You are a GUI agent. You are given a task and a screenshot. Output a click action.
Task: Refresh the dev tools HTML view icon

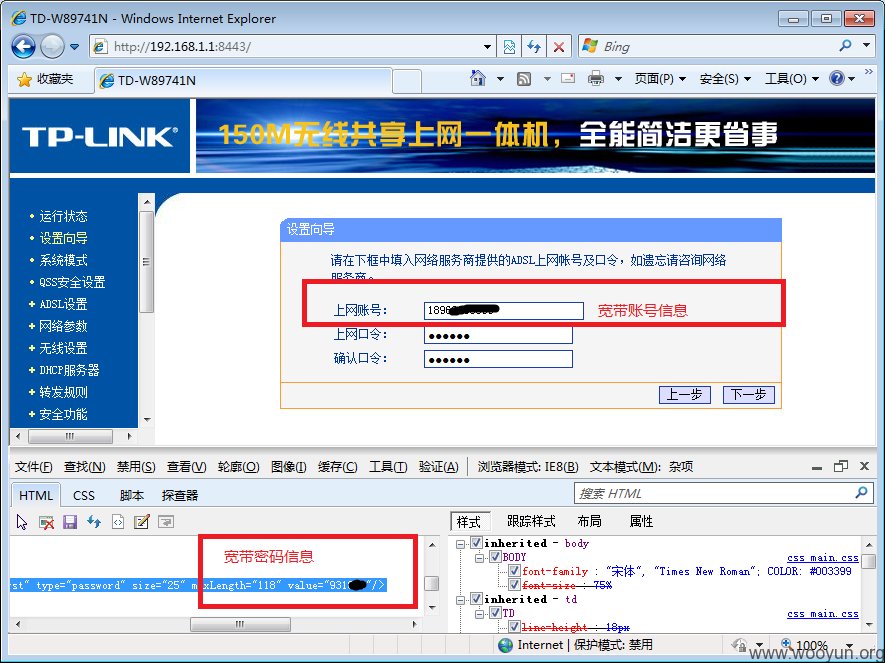coord(94,523)
